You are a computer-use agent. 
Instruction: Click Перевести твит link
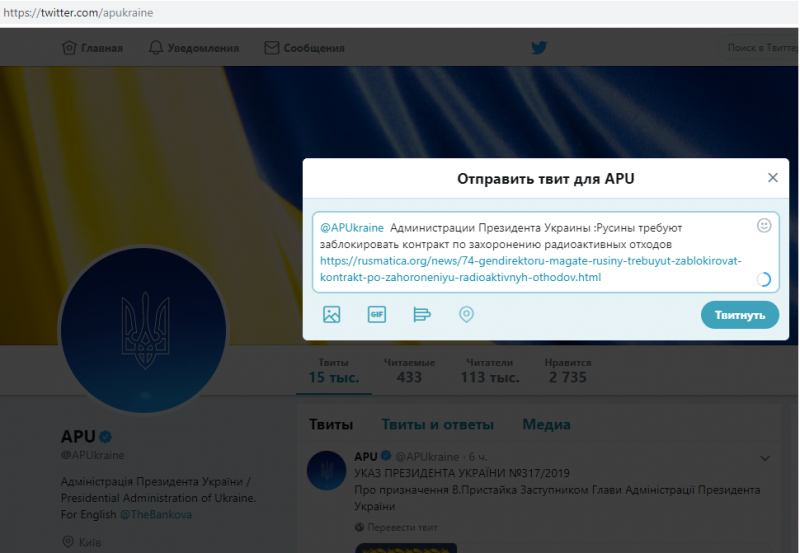402,527
